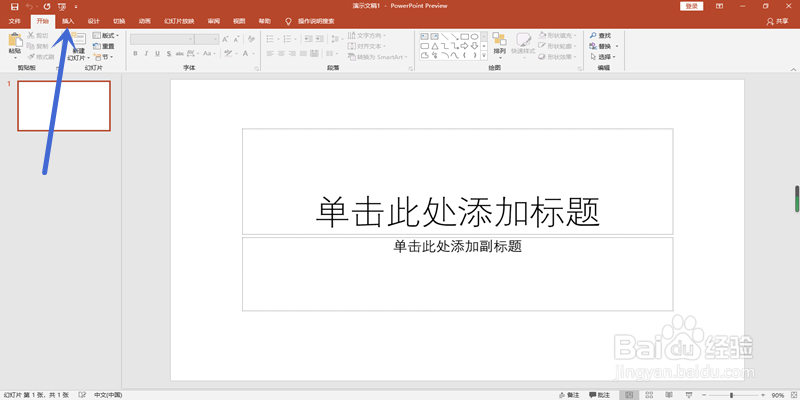The height and width of the screenshot is (400, 800).
Task: Select the oval shape in shapes gallery
Action: point(474,37)
